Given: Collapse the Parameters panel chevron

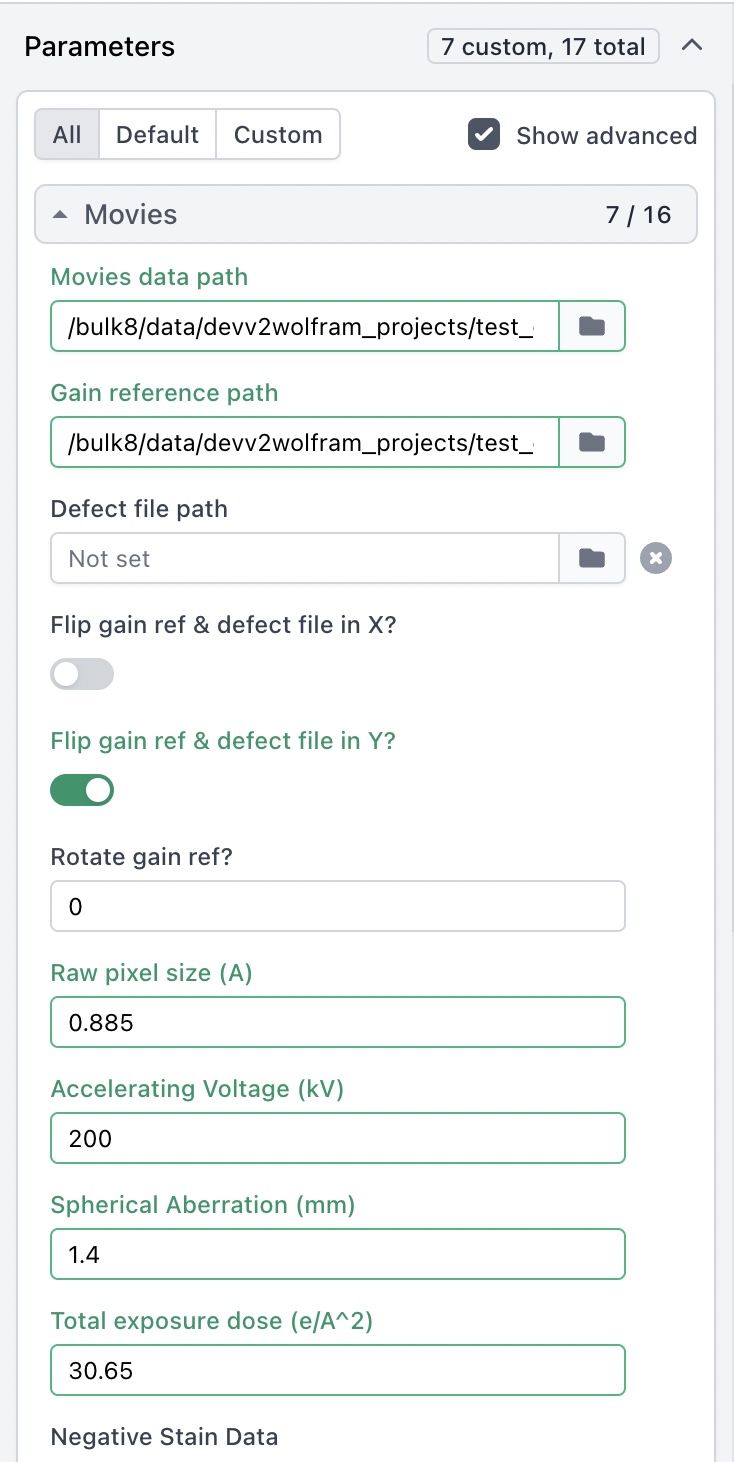Looking at the screenshot, I should (x=691, y=46).
